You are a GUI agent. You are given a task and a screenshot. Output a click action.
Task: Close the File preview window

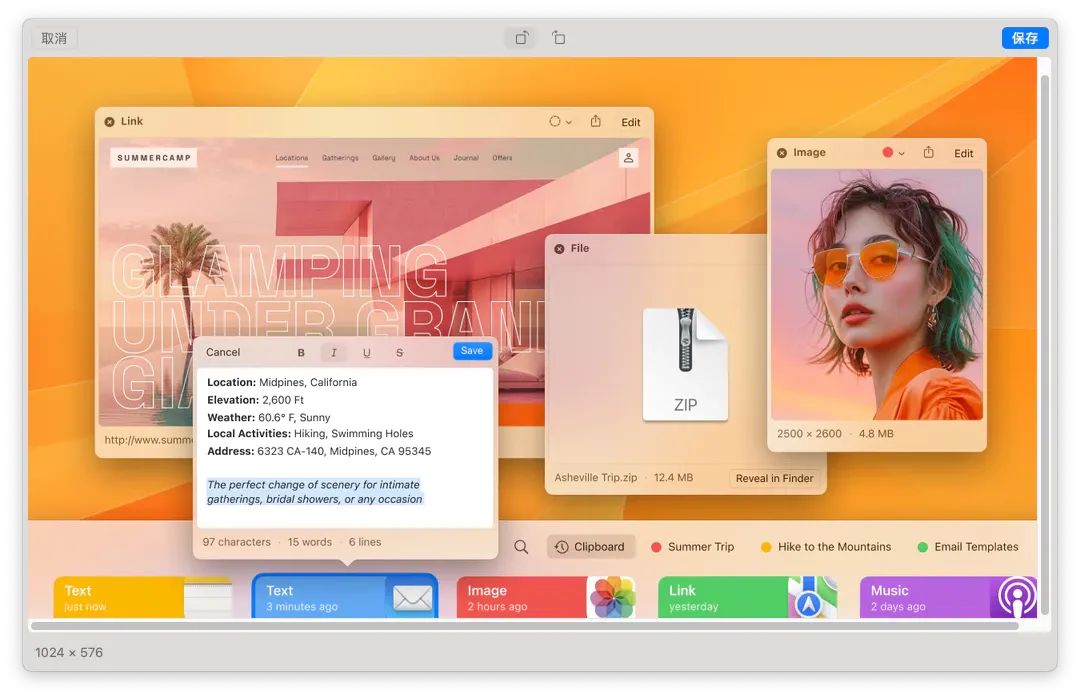[559, 249]
